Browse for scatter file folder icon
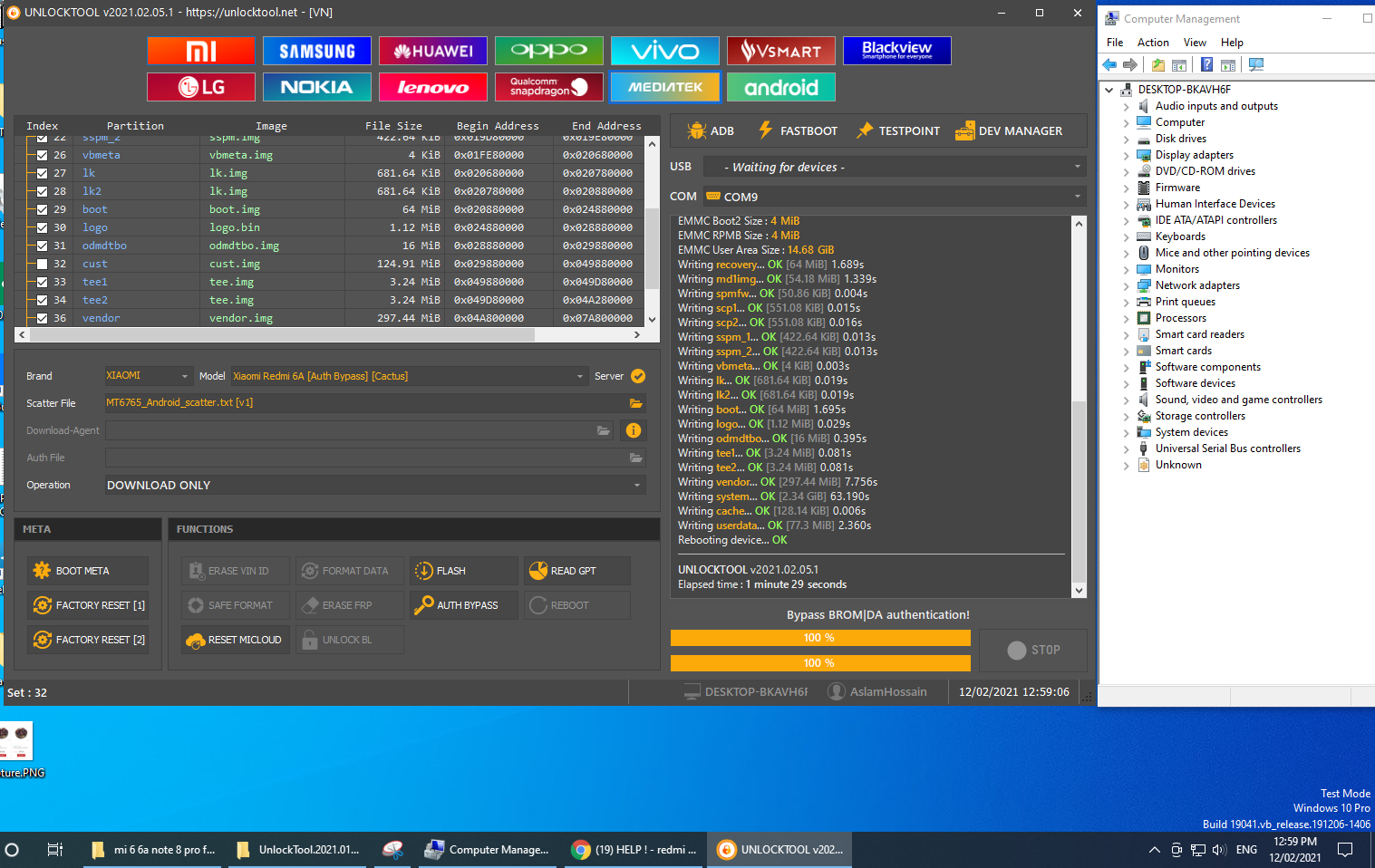The image size is (1375, 868). click(x=636, y=403)
